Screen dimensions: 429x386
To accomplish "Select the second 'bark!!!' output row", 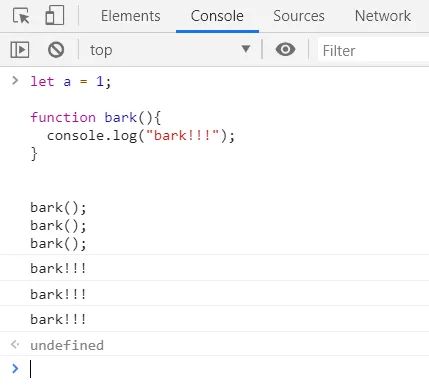I will pos(214,294).
